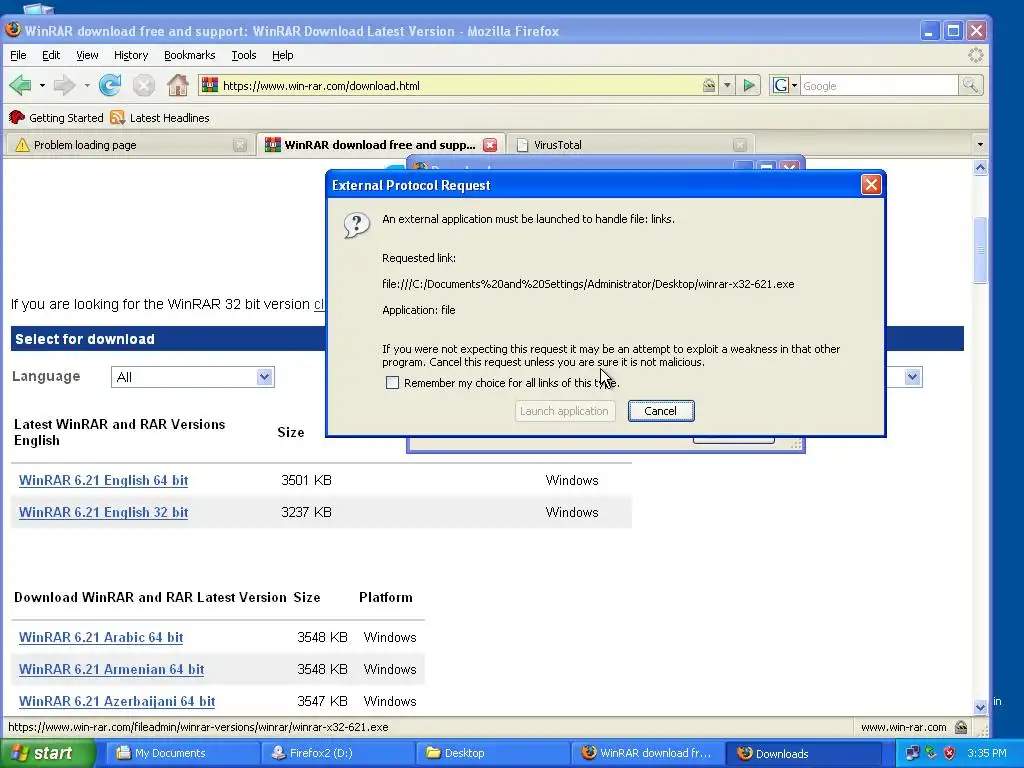The width and height of the screenshot is (1024, 768).
Task: Open the Google search engine selector
Action: (784, 86)
